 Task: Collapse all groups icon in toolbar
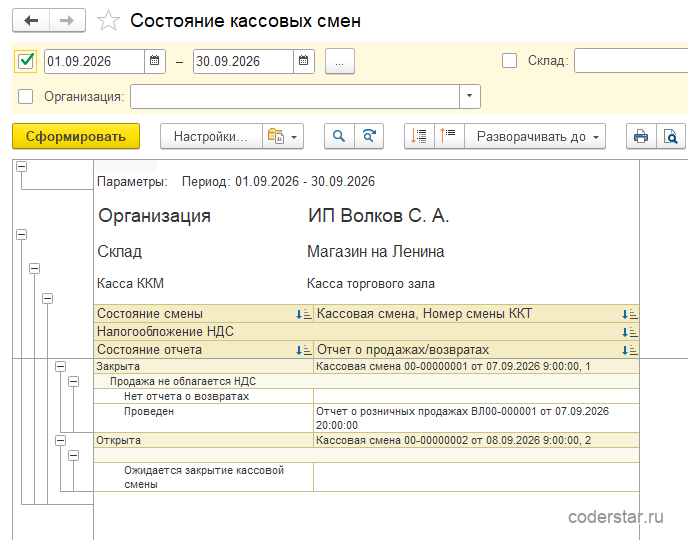pyautogui.click(x=449, y=136)
